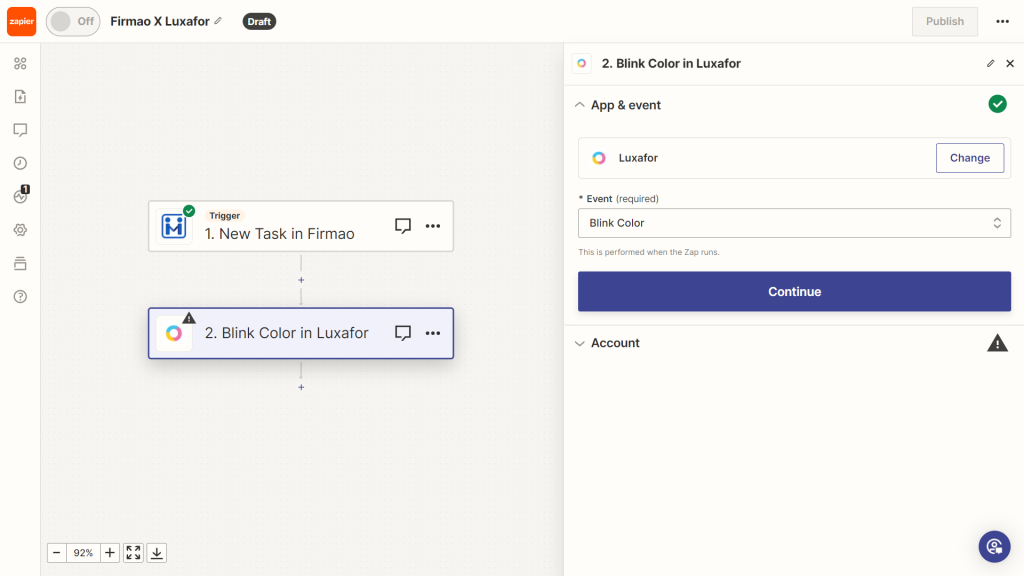Switch the Zap from Off using the toggle

pyautogui.click(x=72, y=20)
